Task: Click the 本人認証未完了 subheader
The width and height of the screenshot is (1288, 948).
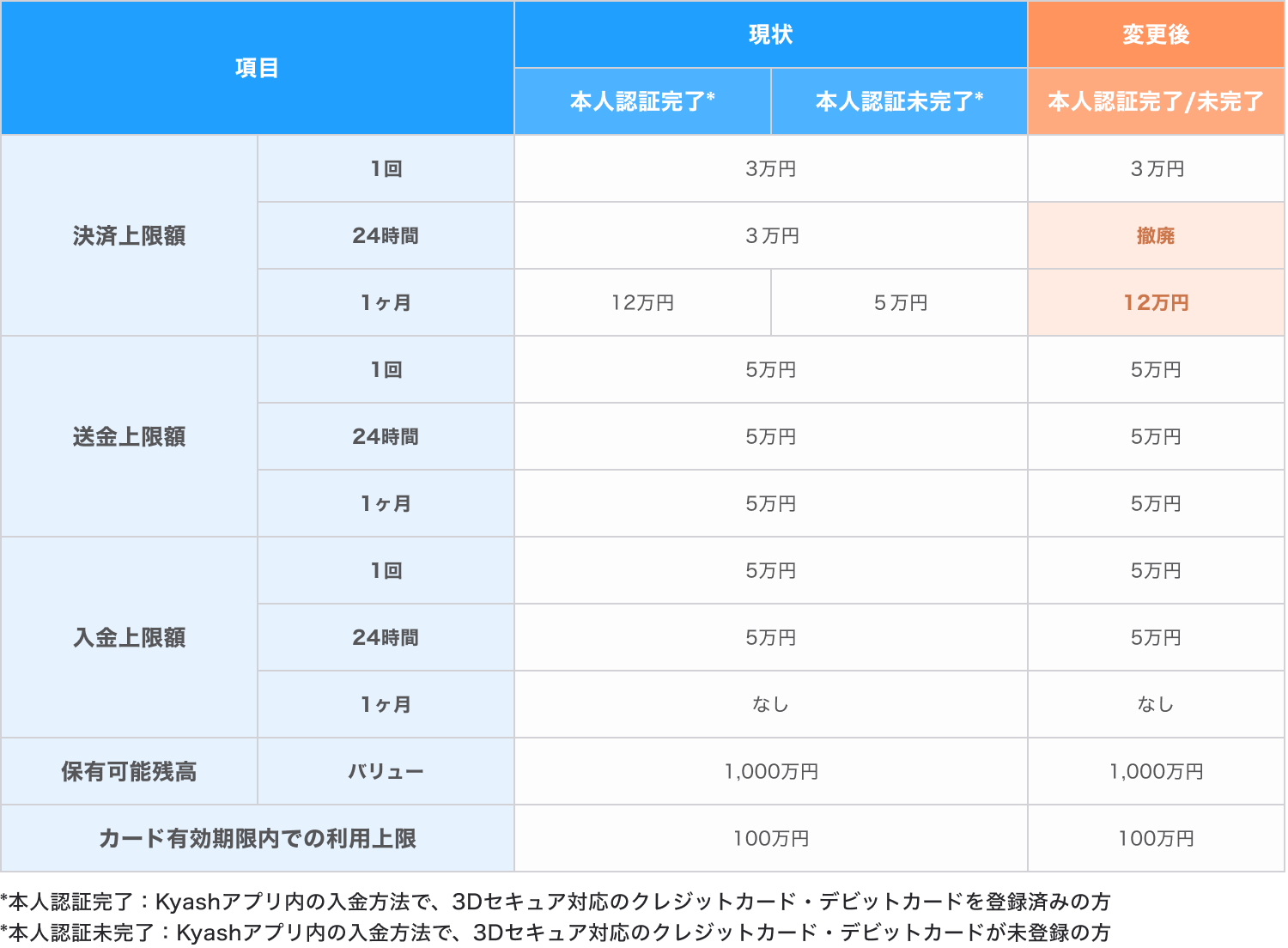Action: pyautogui.click(x=898, y=100)
